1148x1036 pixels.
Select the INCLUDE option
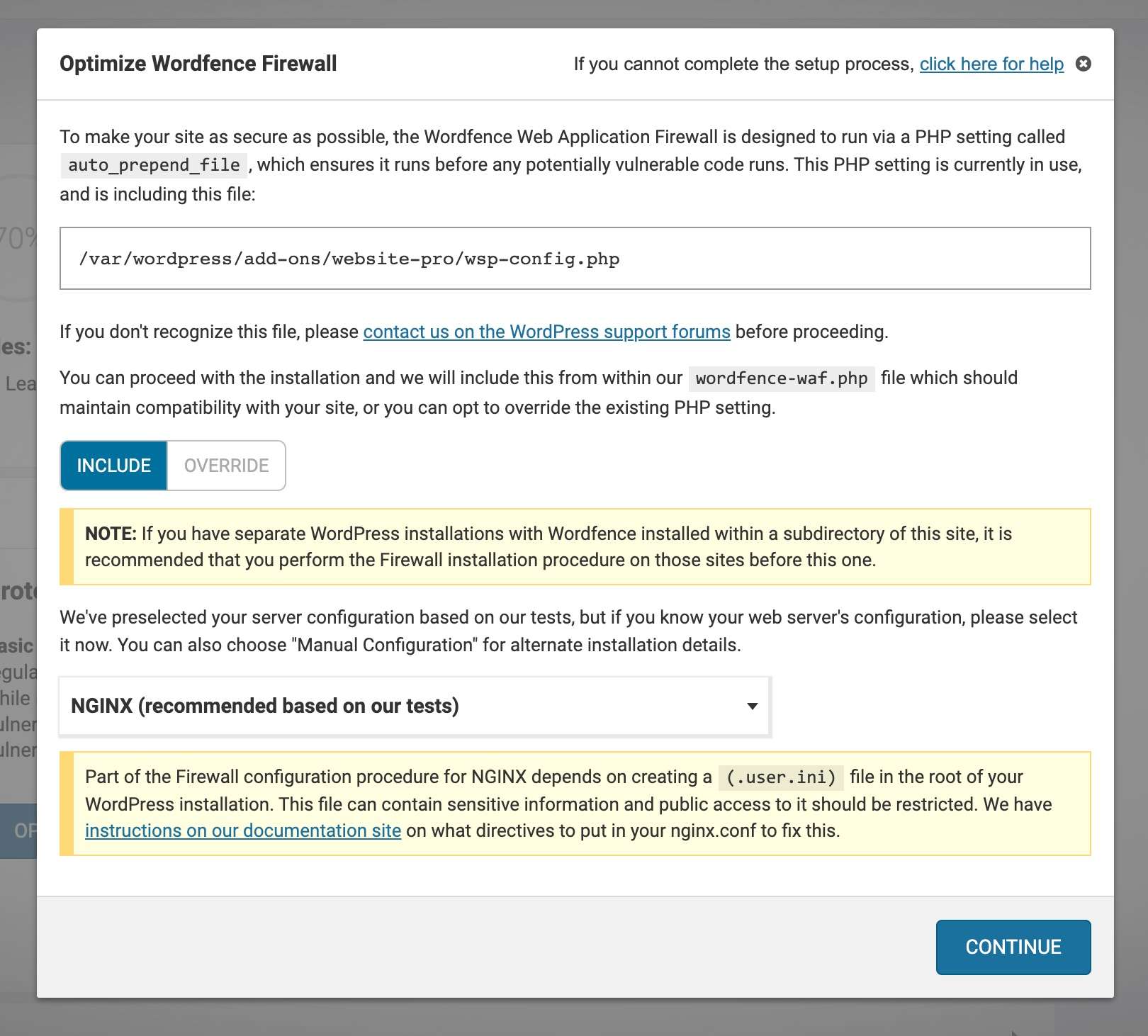[x=113, y=466]
